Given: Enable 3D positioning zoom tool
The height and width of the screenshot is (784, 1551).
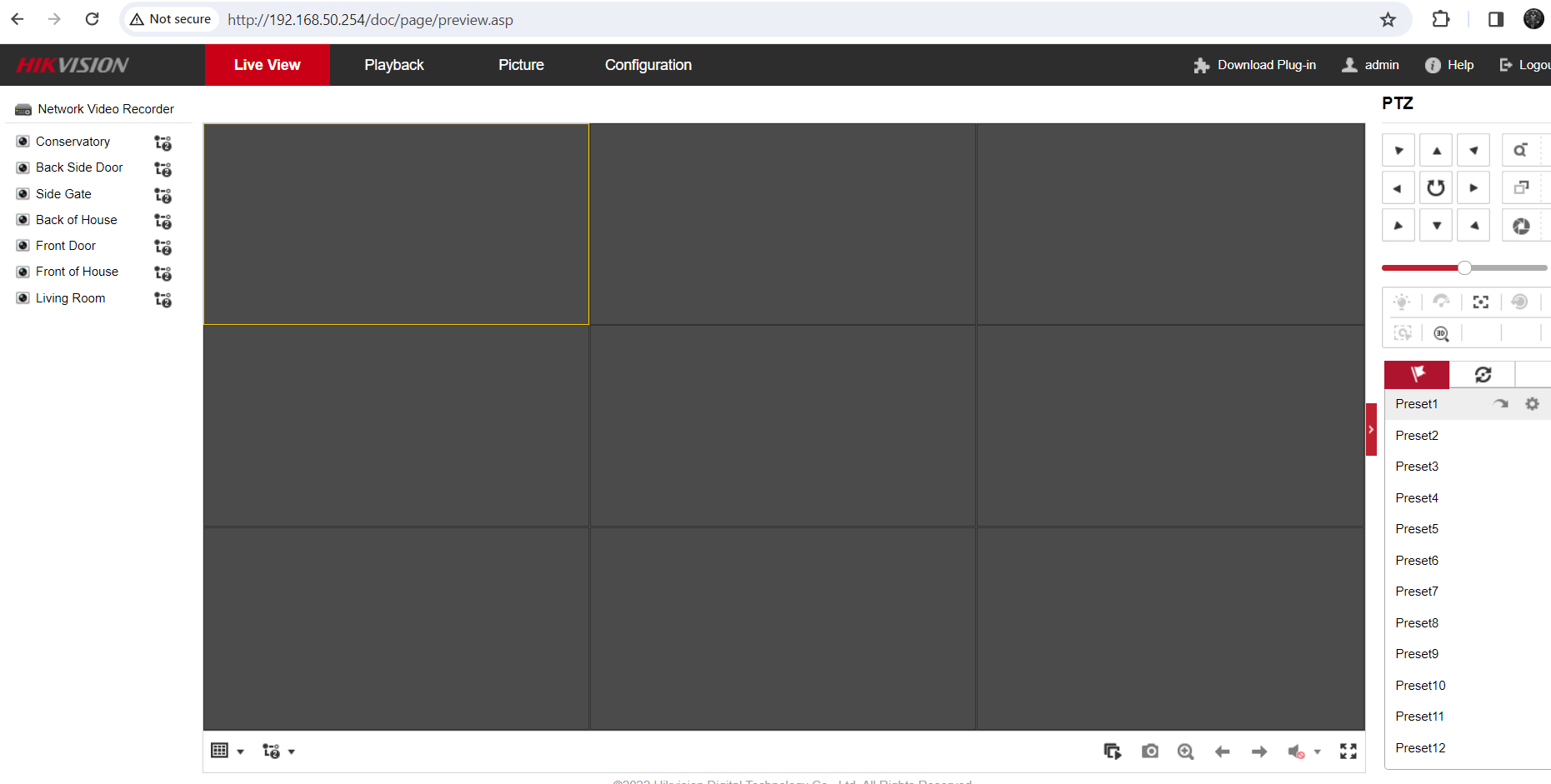Looking at the screenshot, I should [1441, 333].
